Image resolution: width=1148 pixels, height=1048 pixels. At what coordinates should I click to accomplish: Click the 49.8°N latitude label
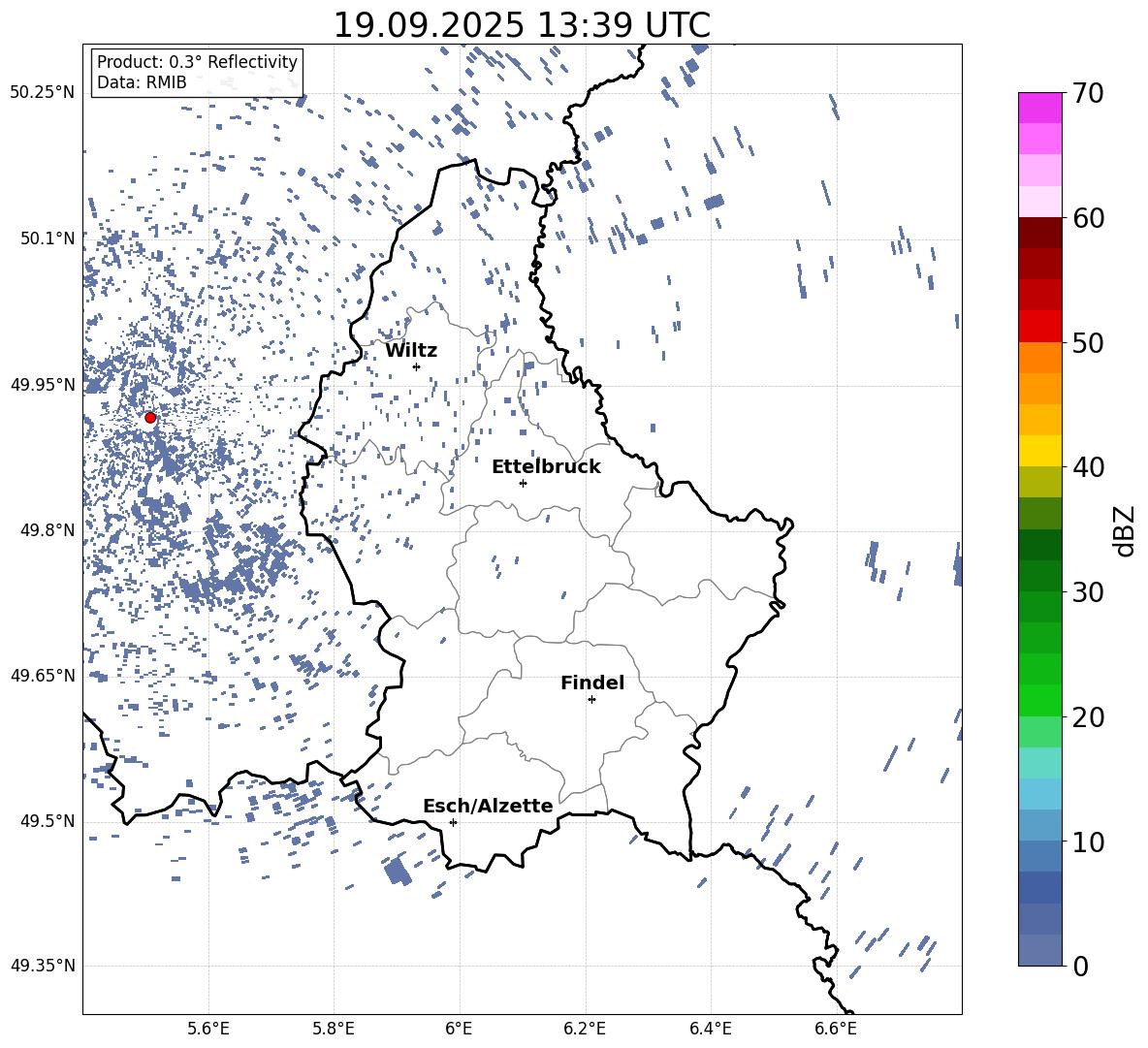pyautogui.click(x=47, y=530)
